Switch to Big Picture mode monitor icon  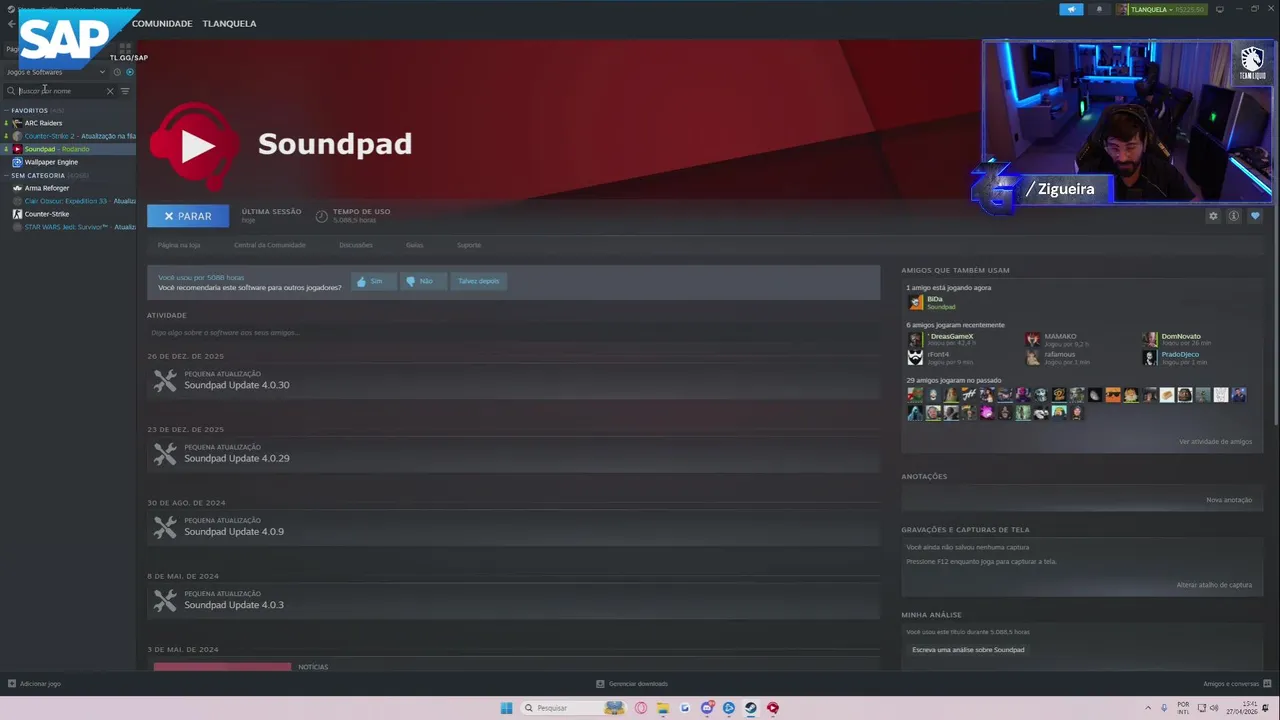pyautogui.click(x=1219, y=9)
